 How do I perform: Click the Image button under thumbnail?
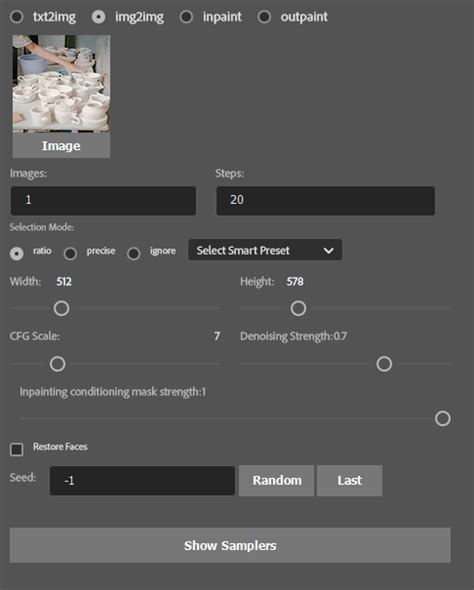[x=61, y=146]
